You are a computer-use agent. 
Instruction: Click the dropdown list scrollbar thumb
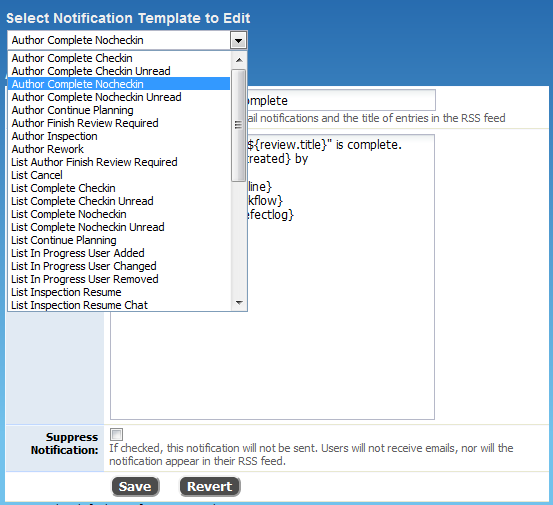pos(239,126)
